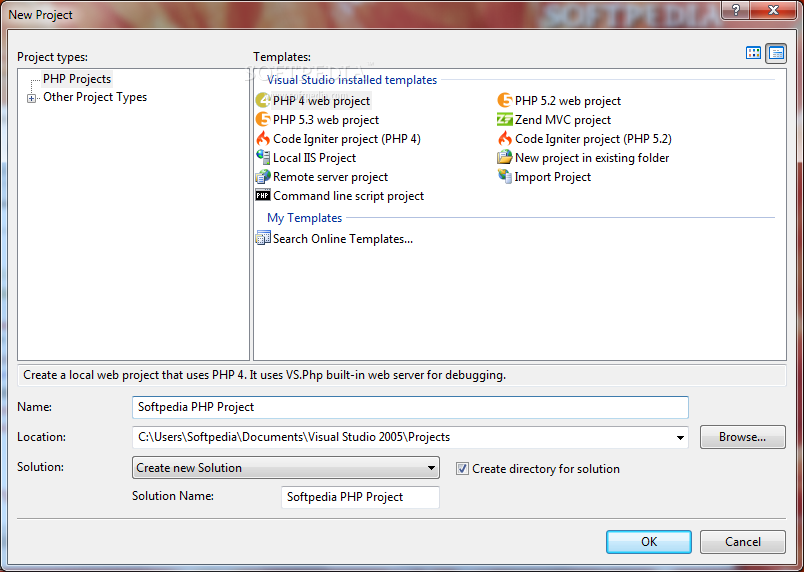Click 'New project in existing folder' label
Viewport: 804px width, 572px height.
coord(592,158)
